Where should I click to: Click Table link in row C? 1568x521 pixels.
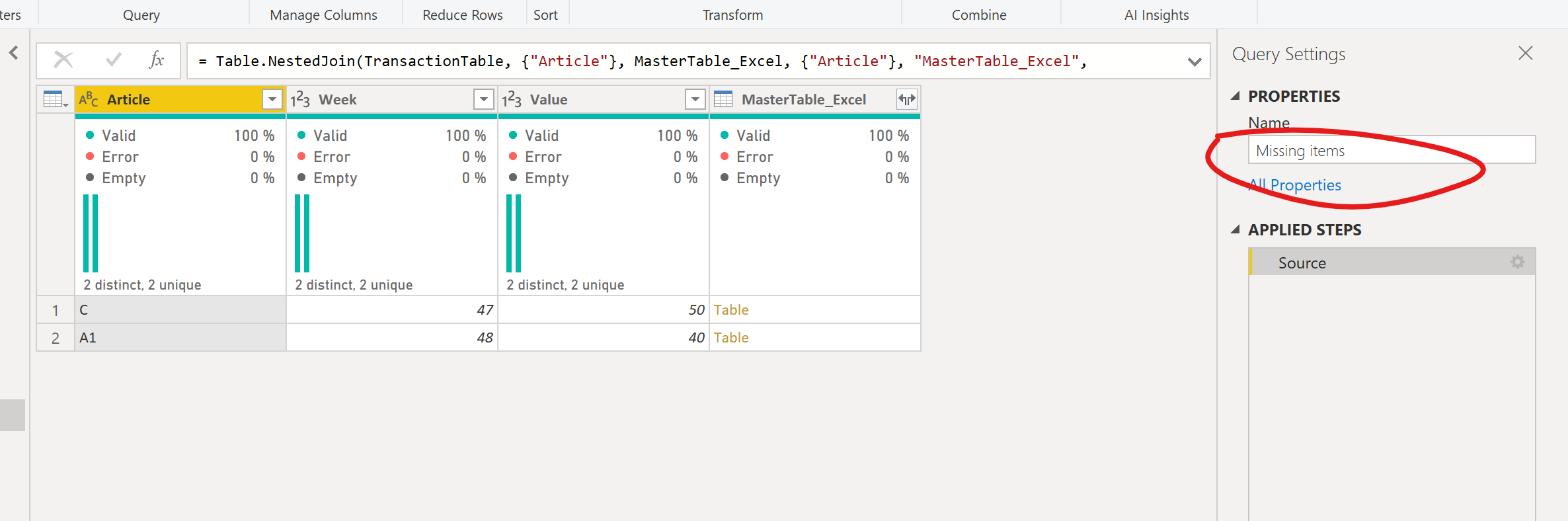[731, 310]
